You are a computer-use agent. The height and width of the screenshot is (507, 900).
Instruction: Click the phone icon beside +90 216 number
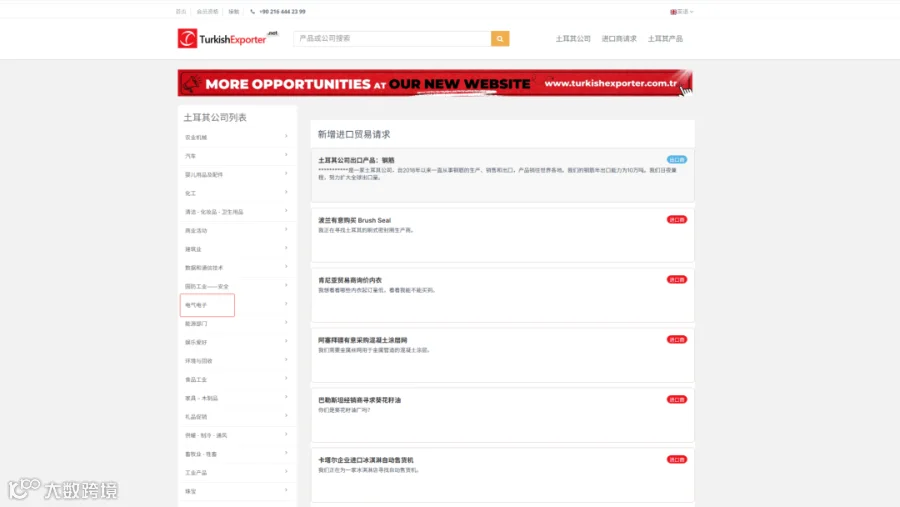point(253,11)
